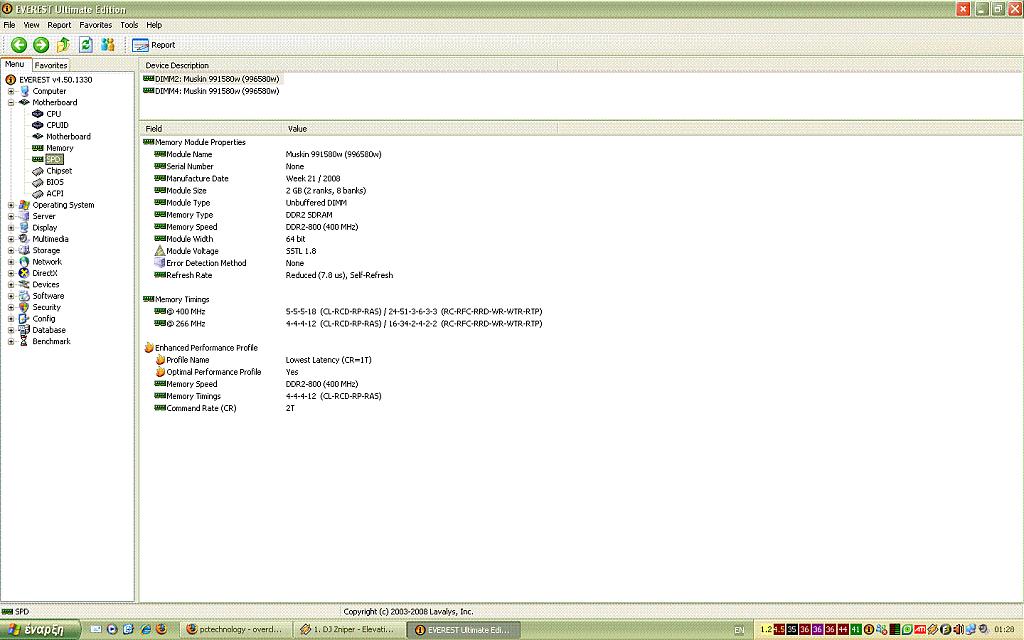
Task: Click the Error Detection Method icon
Action: click(x=159, y=263)
